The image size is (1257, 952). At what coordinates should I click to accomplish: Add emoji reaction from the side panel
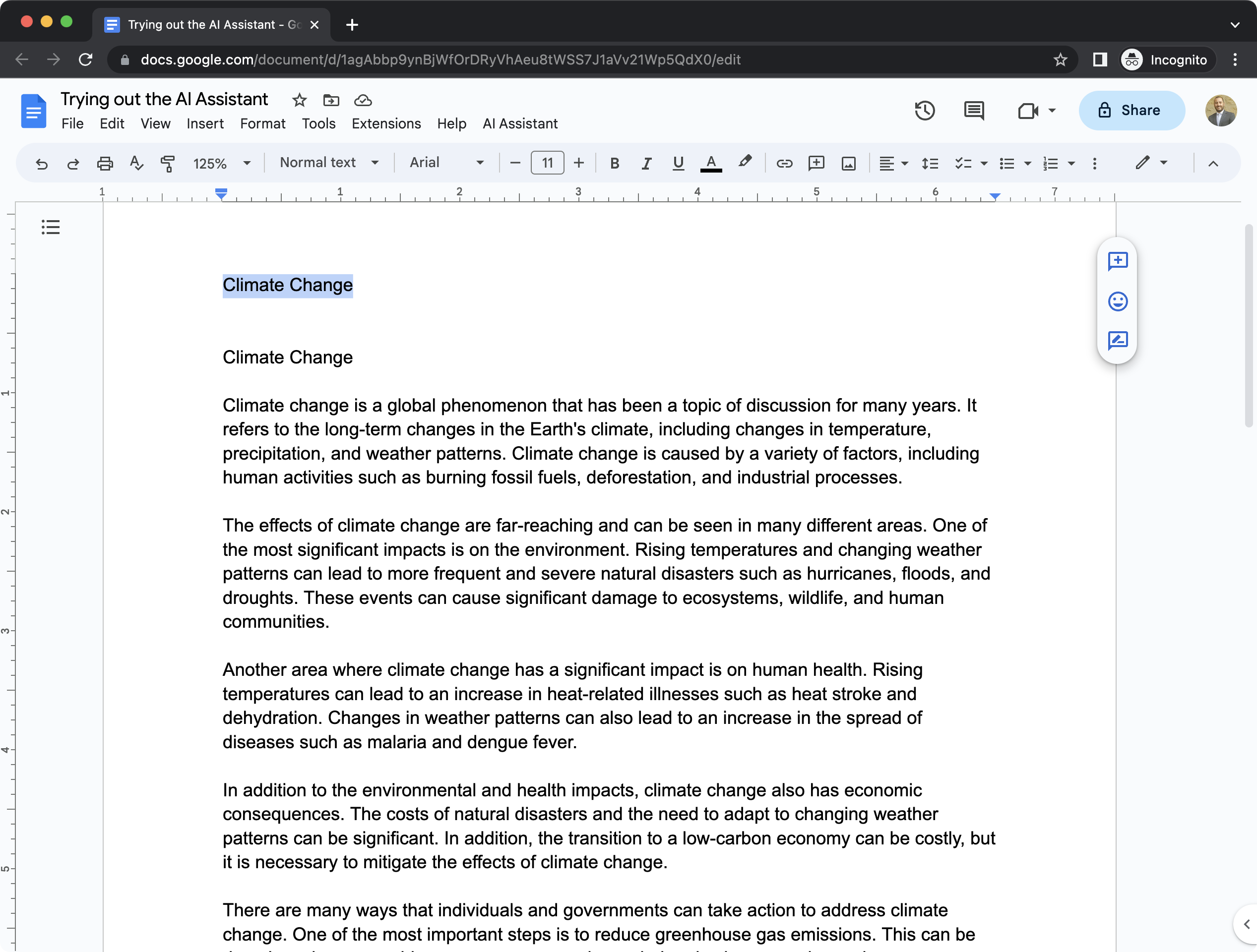coord(1117,301)
